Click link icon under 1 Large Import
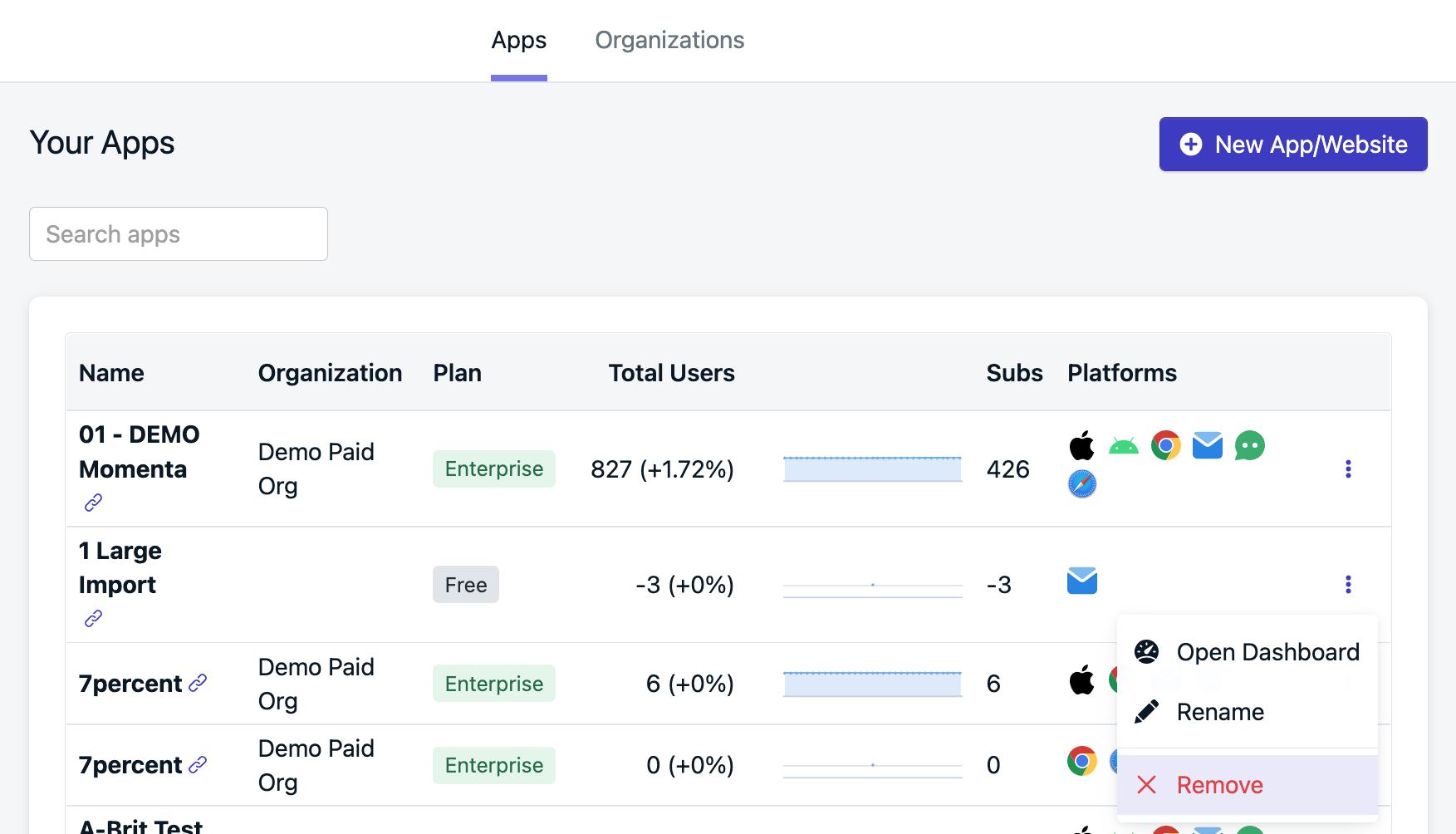This screenshot has width=1456, height=834. coord(93,618)
